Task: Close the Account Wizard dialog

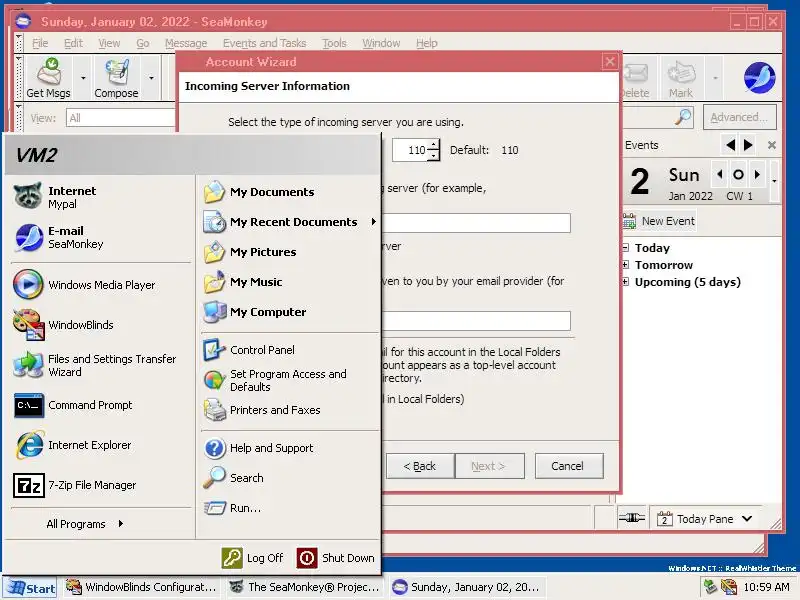Action: (x=610, y=62)
